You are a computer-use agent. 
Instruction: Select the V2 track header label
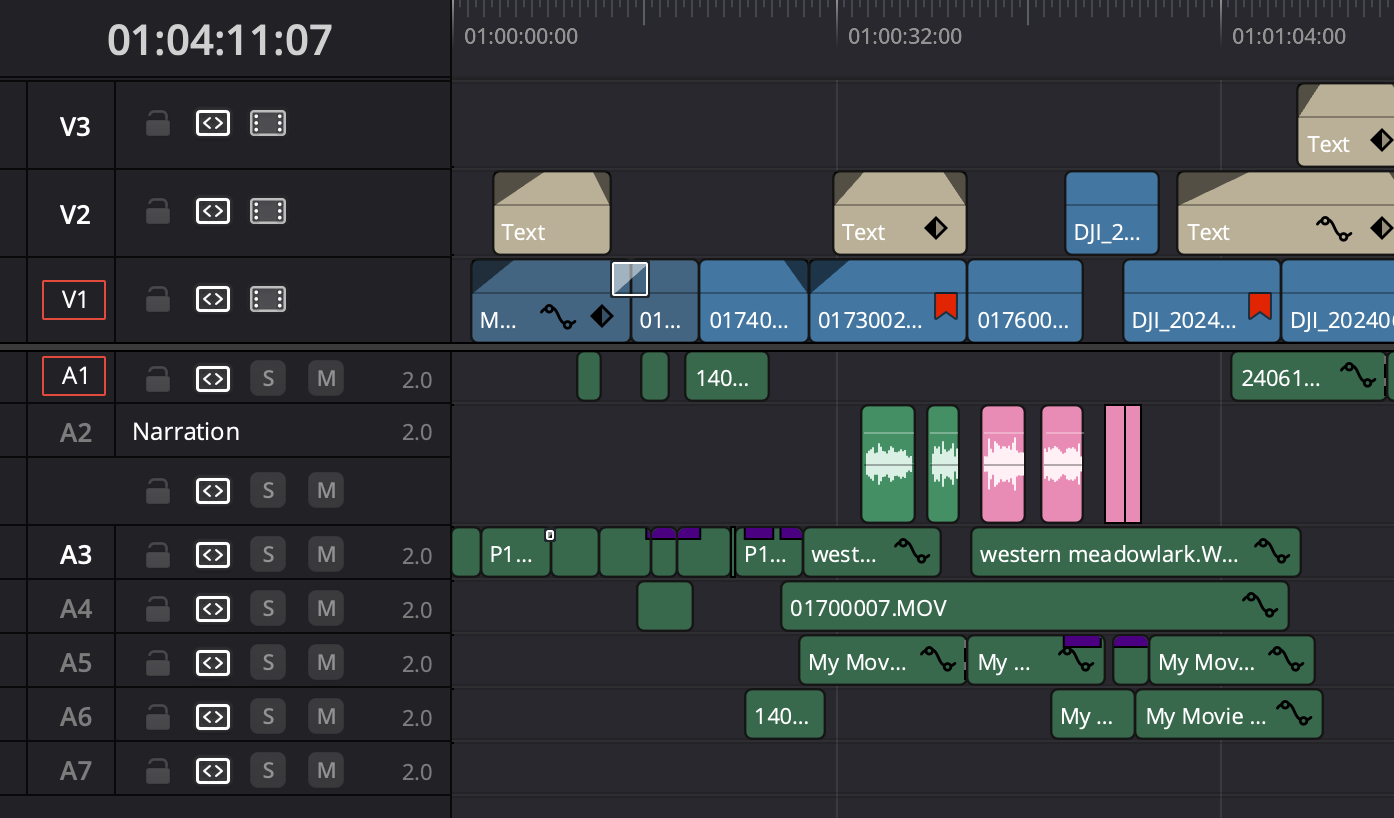coord(75,215)
